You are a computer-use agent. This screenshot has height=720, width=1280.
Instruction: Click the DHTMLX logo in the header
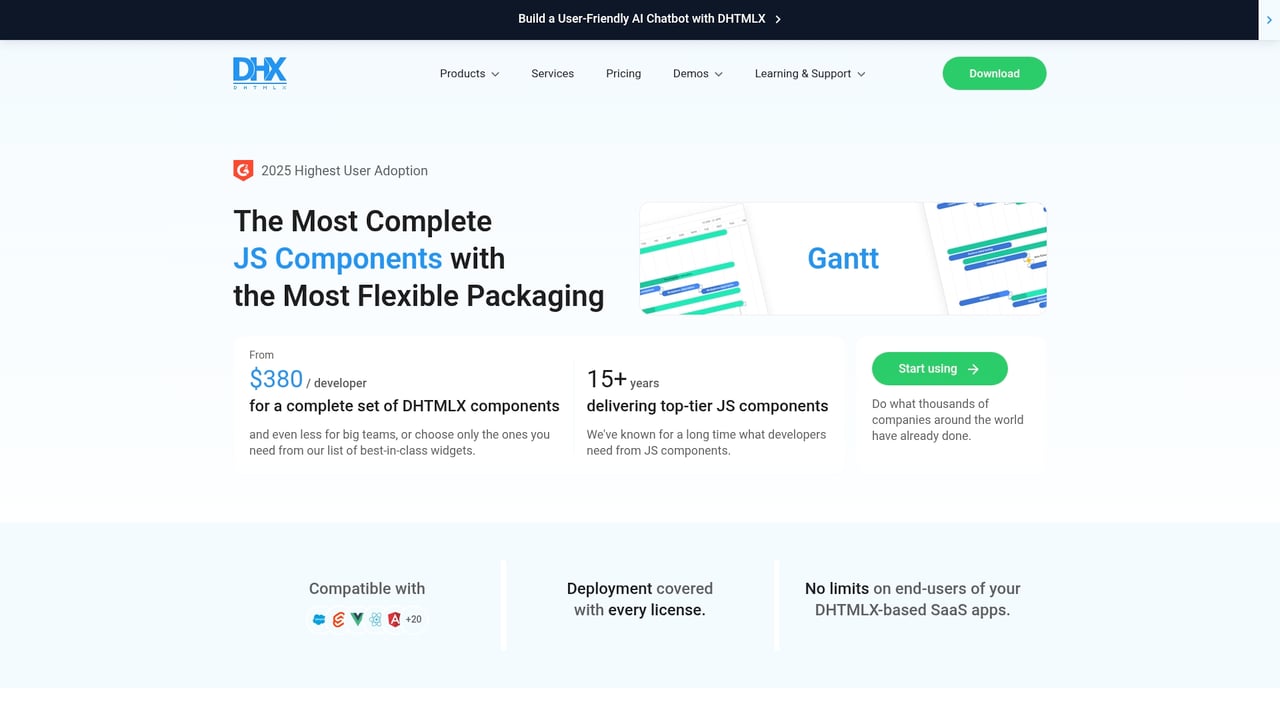tap(259, 72)
